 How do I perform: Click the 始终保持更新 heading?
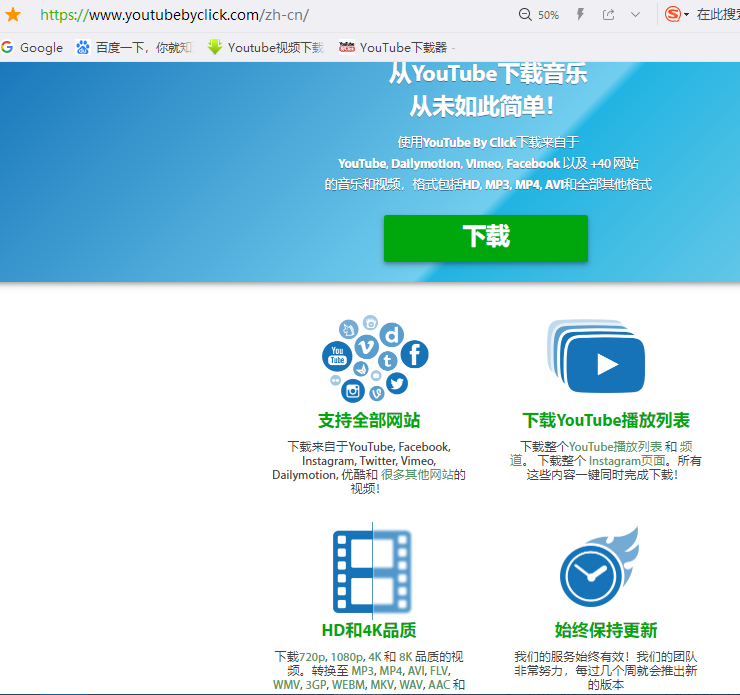(606, 630)
